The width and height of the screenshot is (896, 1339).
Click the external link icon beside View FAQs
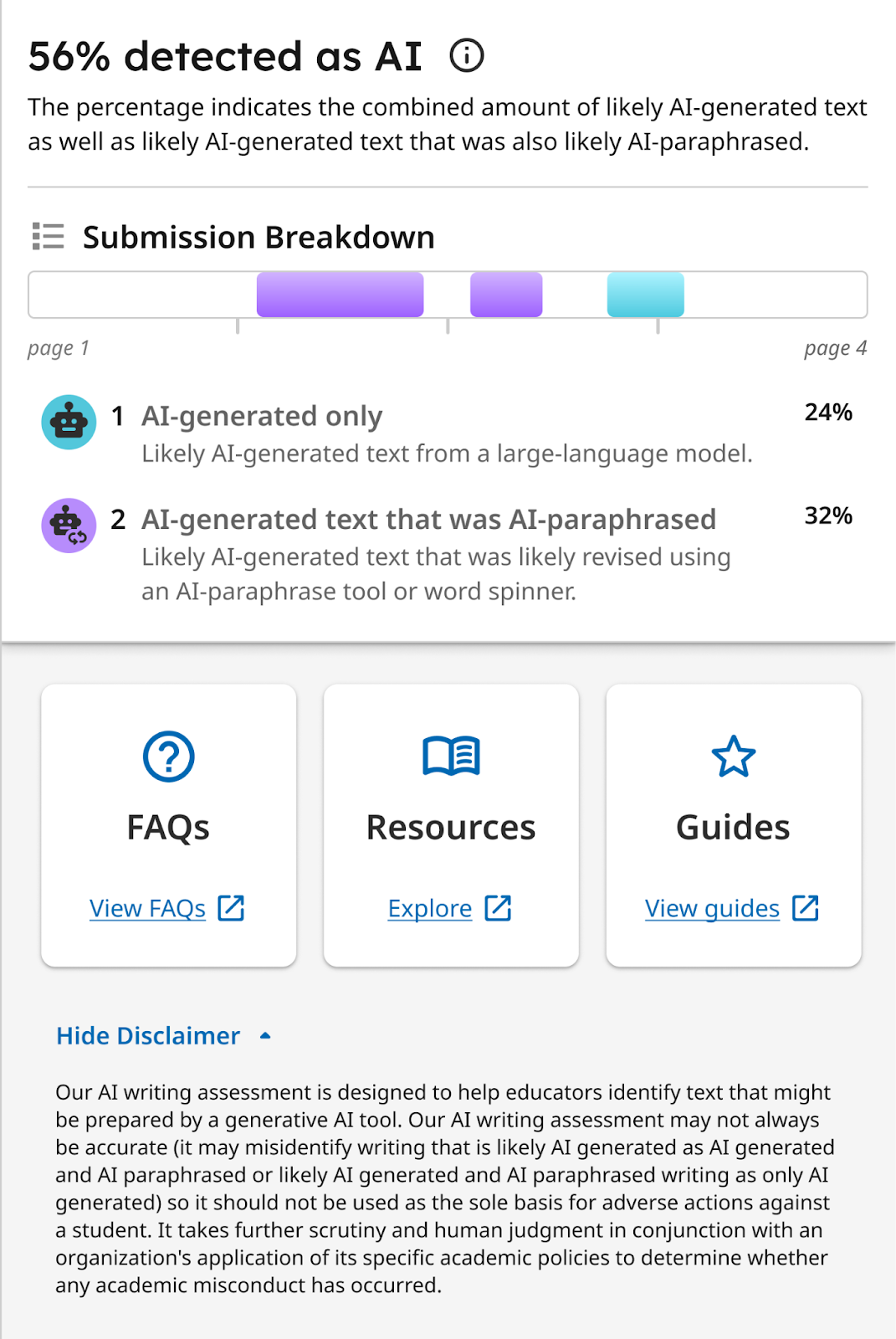(x=232, y=907)
